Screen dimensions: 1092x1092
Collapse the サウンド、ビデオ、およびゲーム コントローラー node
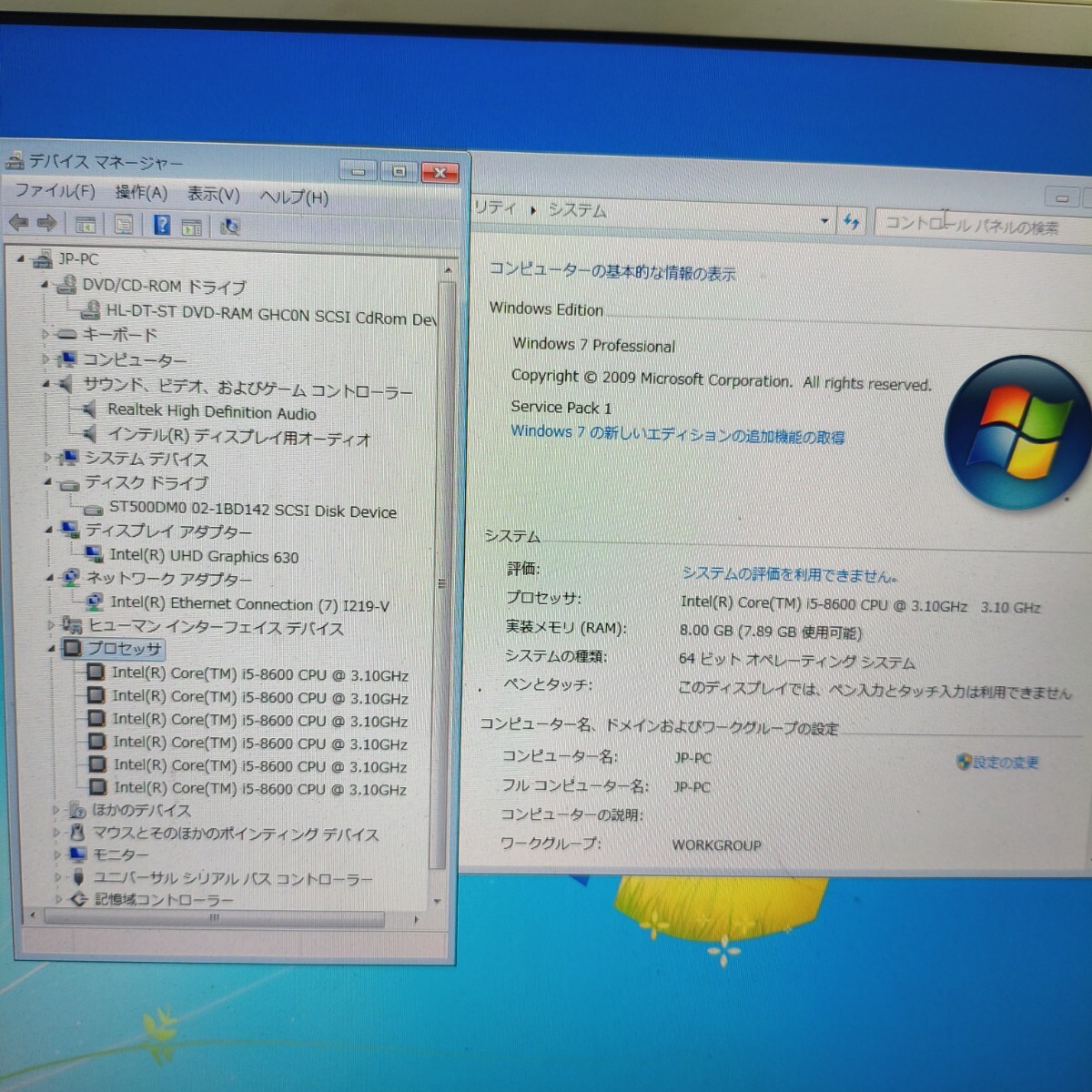pos(45,385)
